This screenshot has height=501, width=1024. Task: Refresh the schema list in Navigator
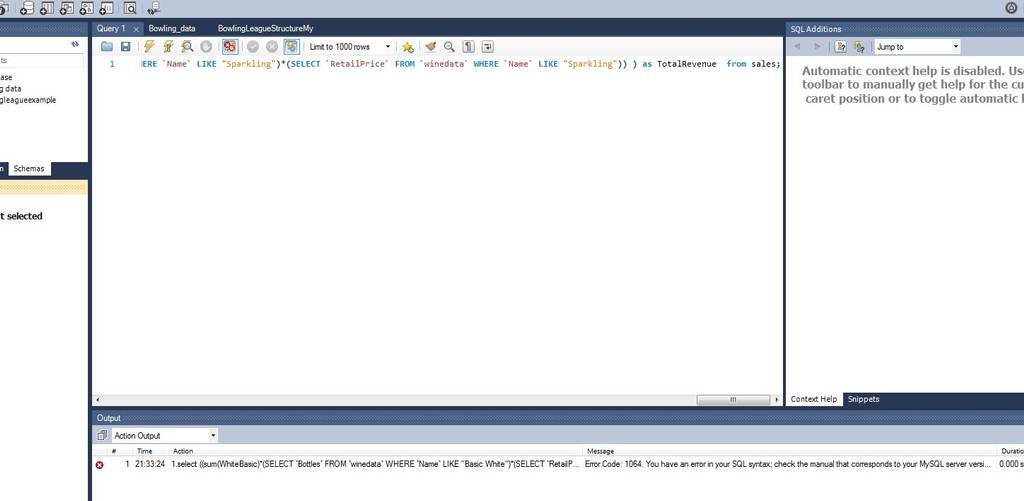[75, 44]
